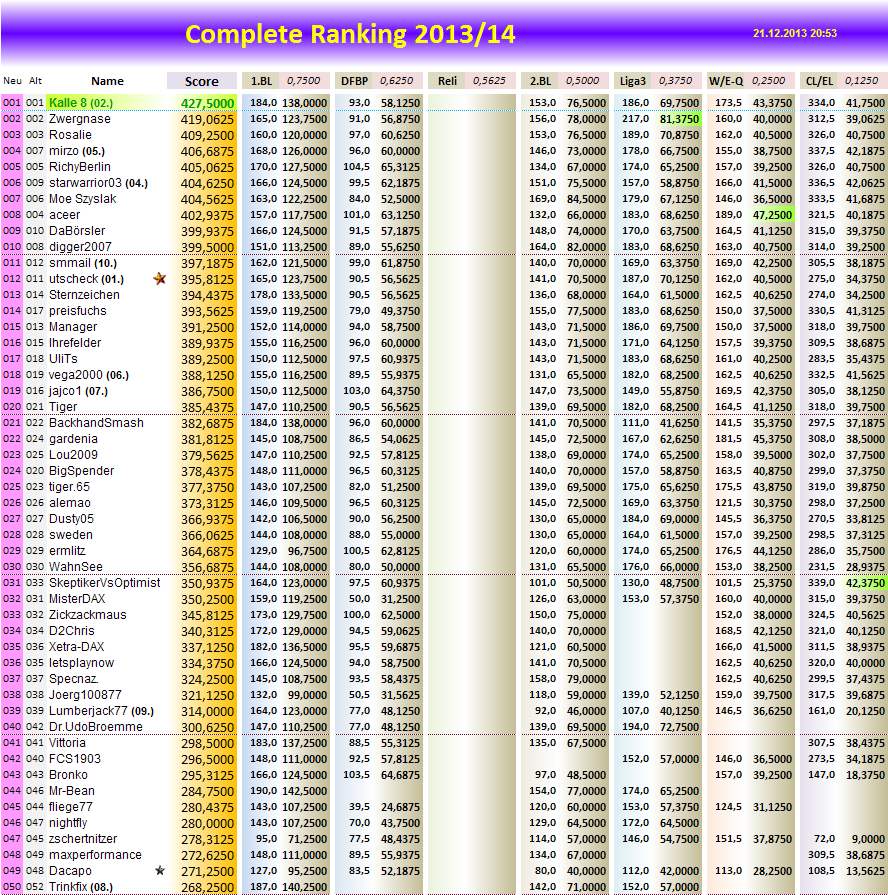Click the gray star next to Dacapo
The height and width of the screenshot is (895, 888).
160,870
